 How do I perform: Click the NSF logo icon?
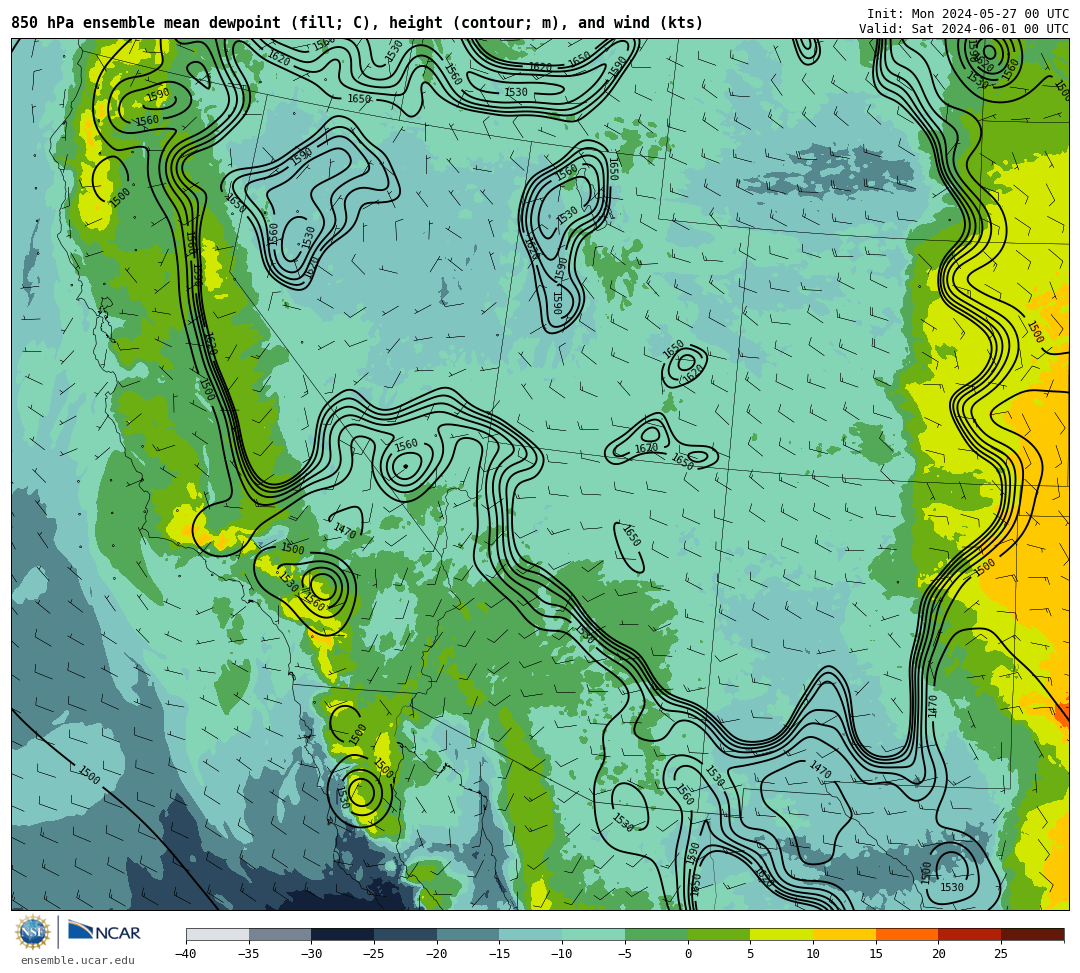click(33, 933)
